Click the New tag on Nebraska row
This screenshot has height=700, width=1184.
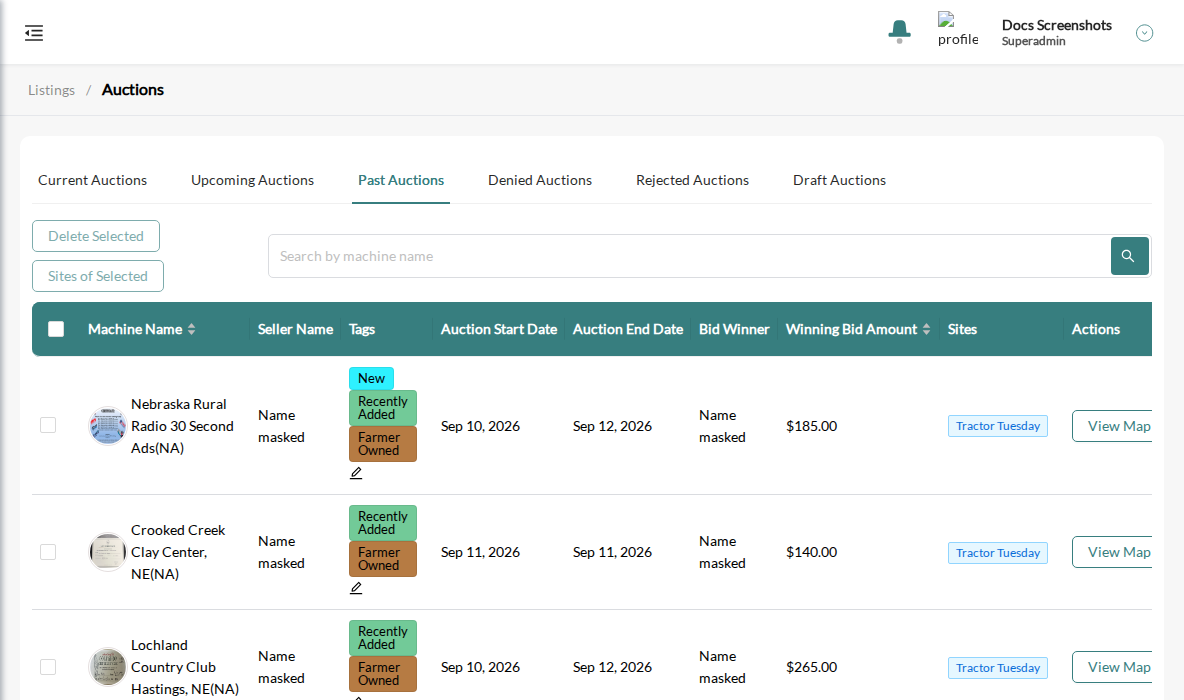(x=371, y=378)
